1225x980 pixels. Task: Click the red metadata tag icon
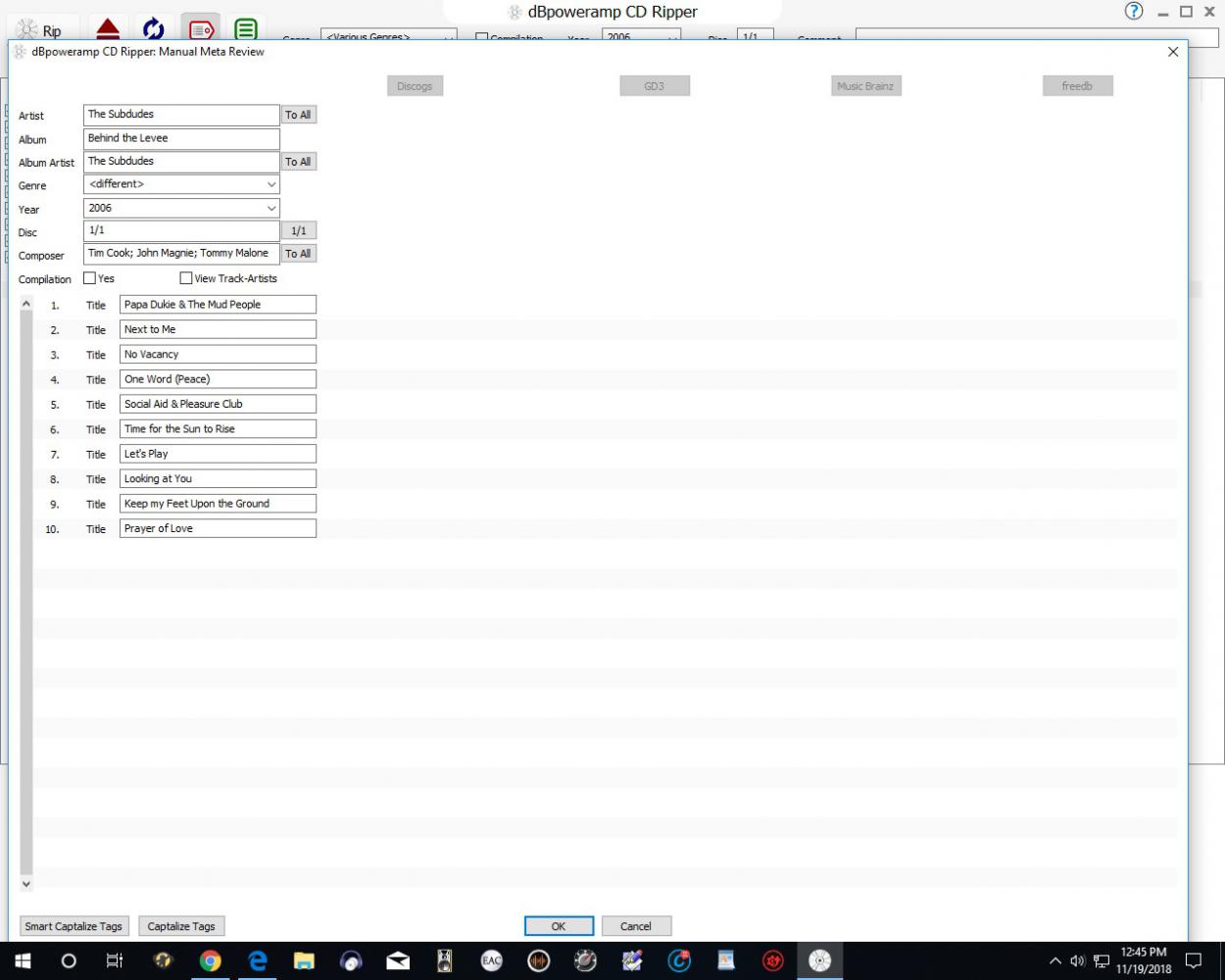[200, 29]
